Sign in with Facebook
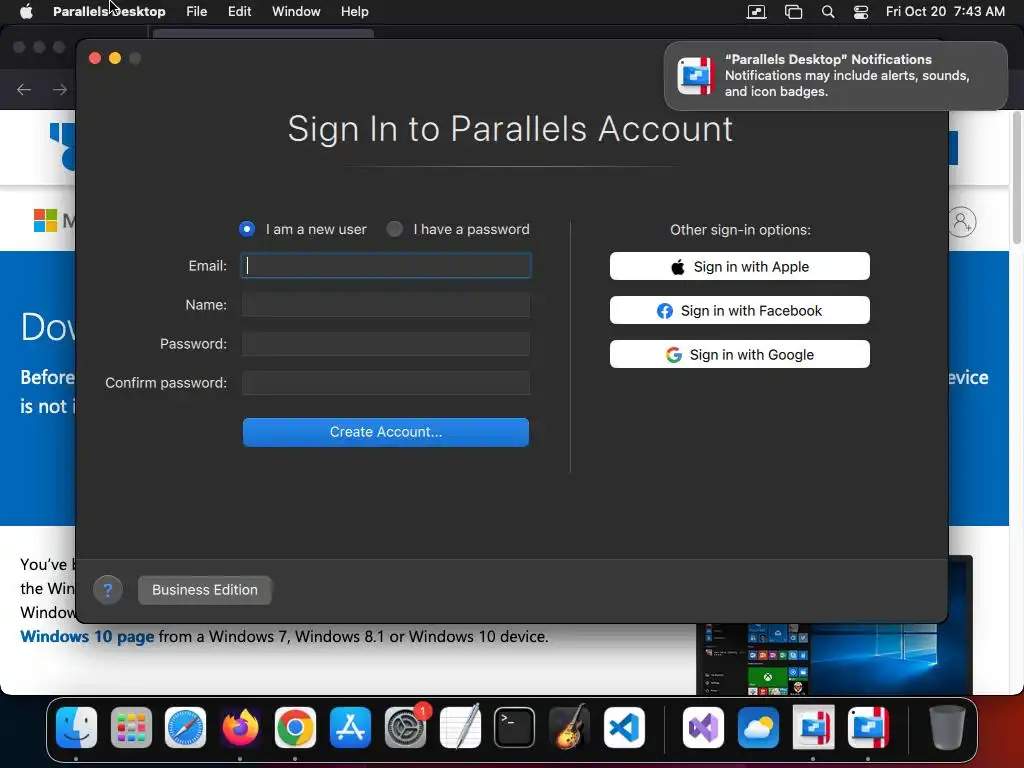This screenshot has width=1024, height=768. [740, 311]
